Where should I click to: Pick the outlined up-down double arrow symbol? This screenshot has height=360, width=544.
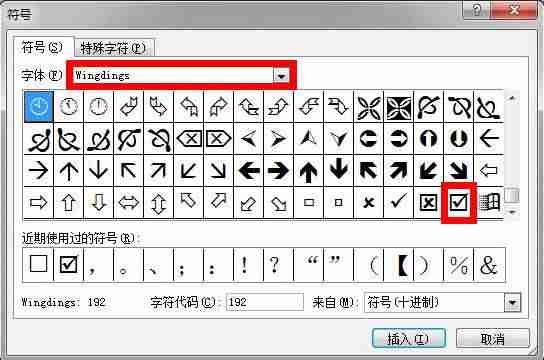[158, 202]
